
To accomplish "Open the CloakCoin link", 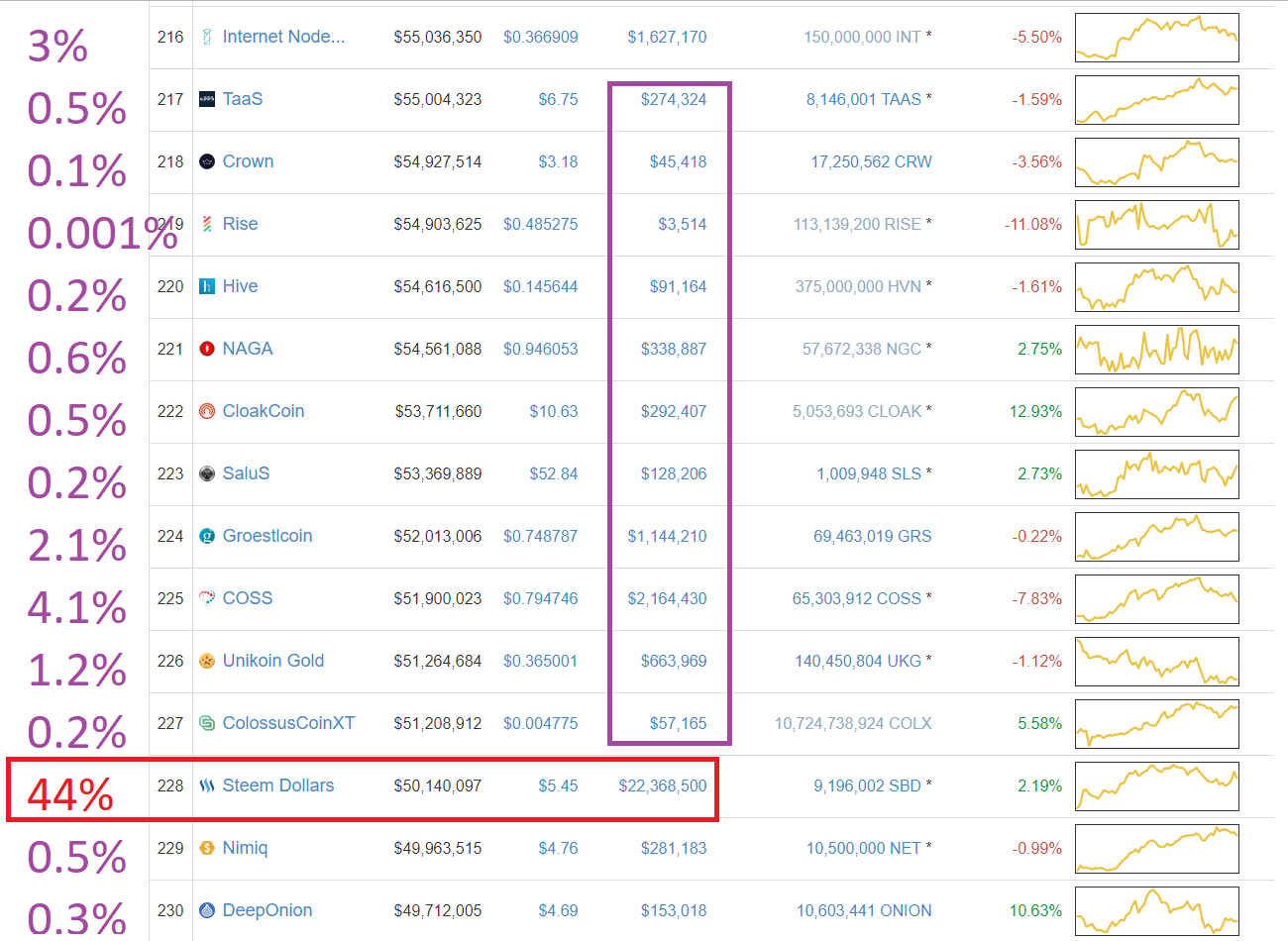I will click(264, 411).
